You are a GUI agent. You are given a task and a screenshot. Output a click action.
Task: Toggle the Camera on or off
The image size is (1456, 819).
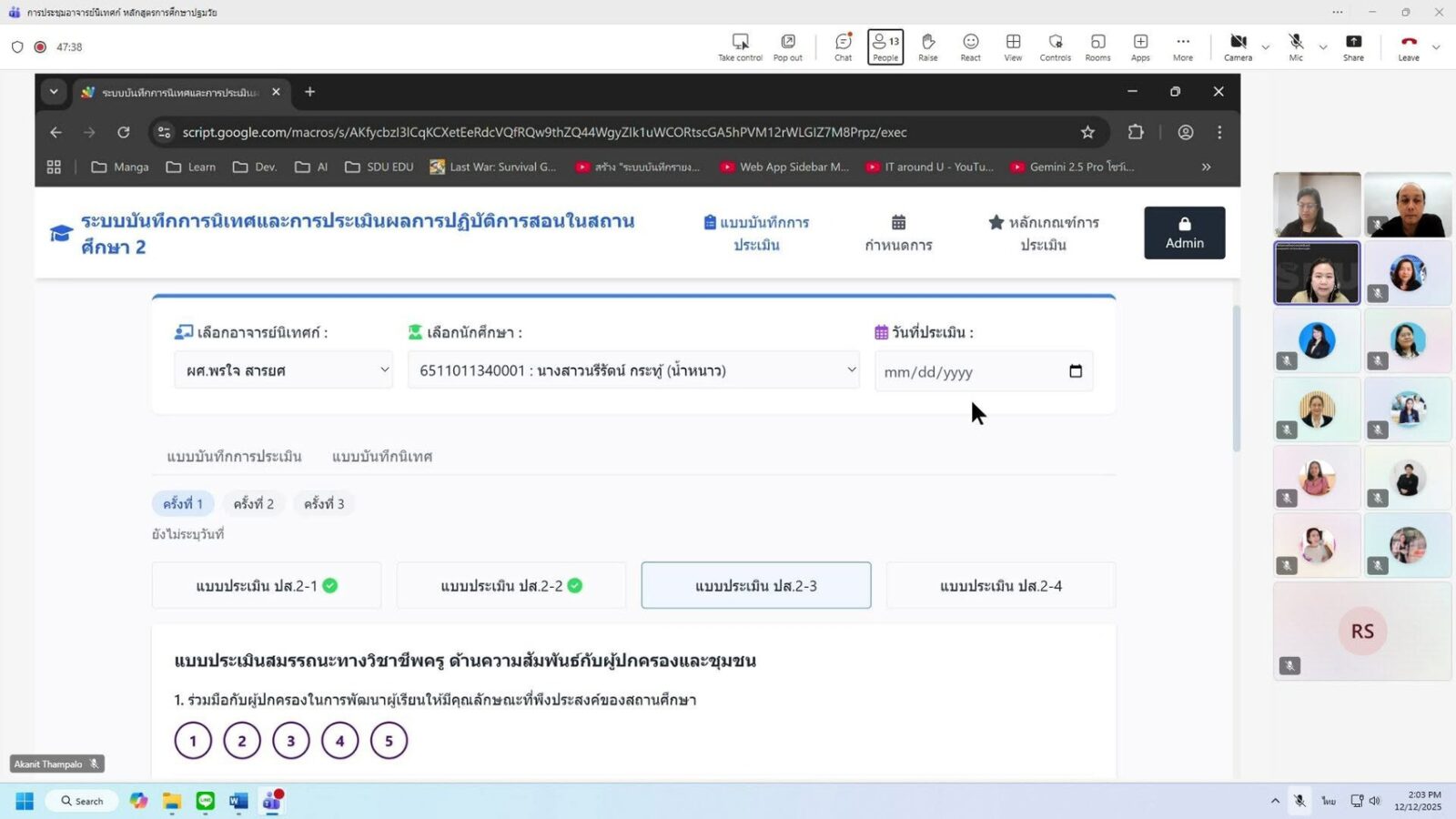1238,46
